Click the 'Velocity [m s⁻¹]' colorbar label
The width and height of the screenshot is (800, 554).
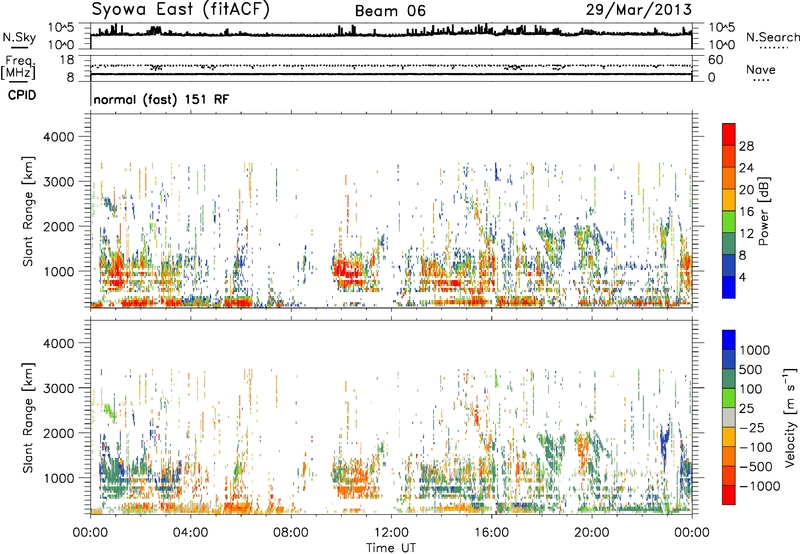point(790,417)
